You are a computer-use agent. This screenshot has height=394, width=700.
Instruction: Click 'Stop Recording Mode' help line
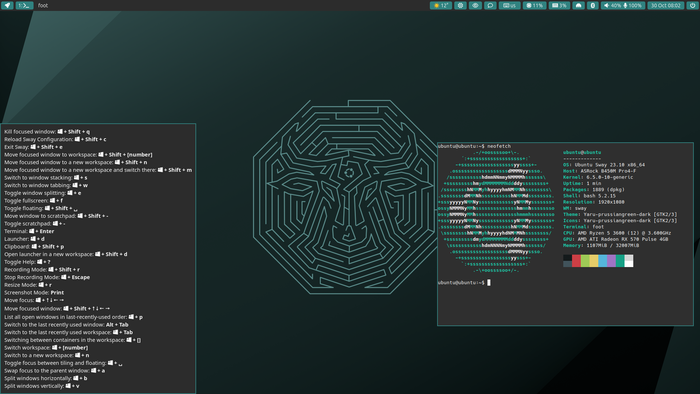click(47, 277)
